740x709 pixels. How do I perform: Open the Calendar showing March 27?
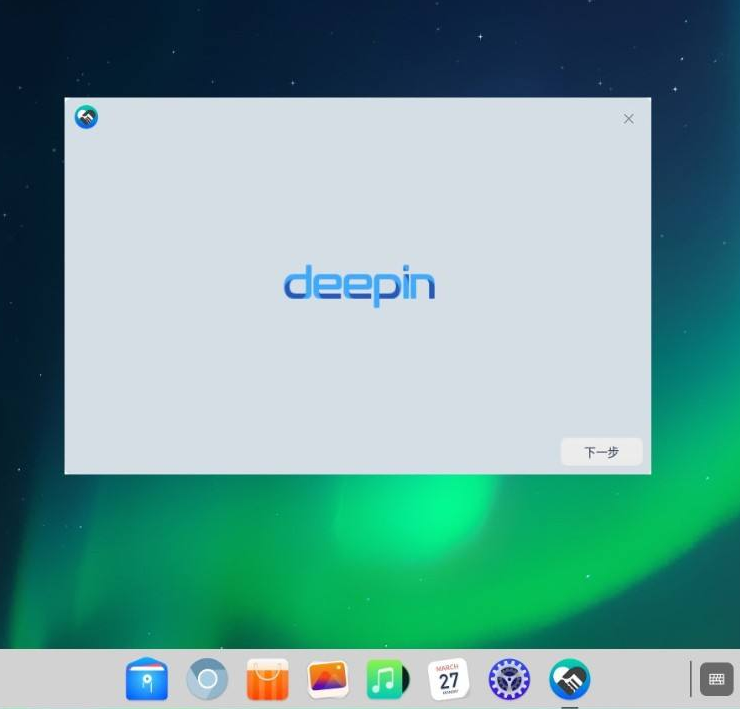point(448,680)
